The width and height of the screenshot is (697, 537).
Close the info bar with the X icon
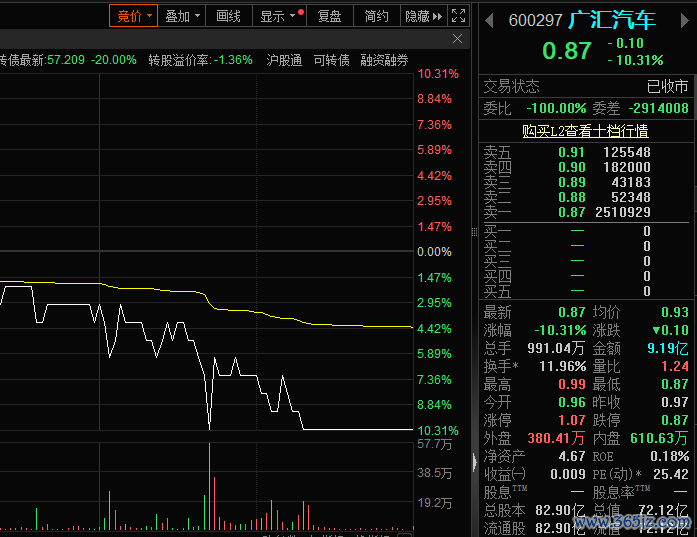tap(458, 39)
